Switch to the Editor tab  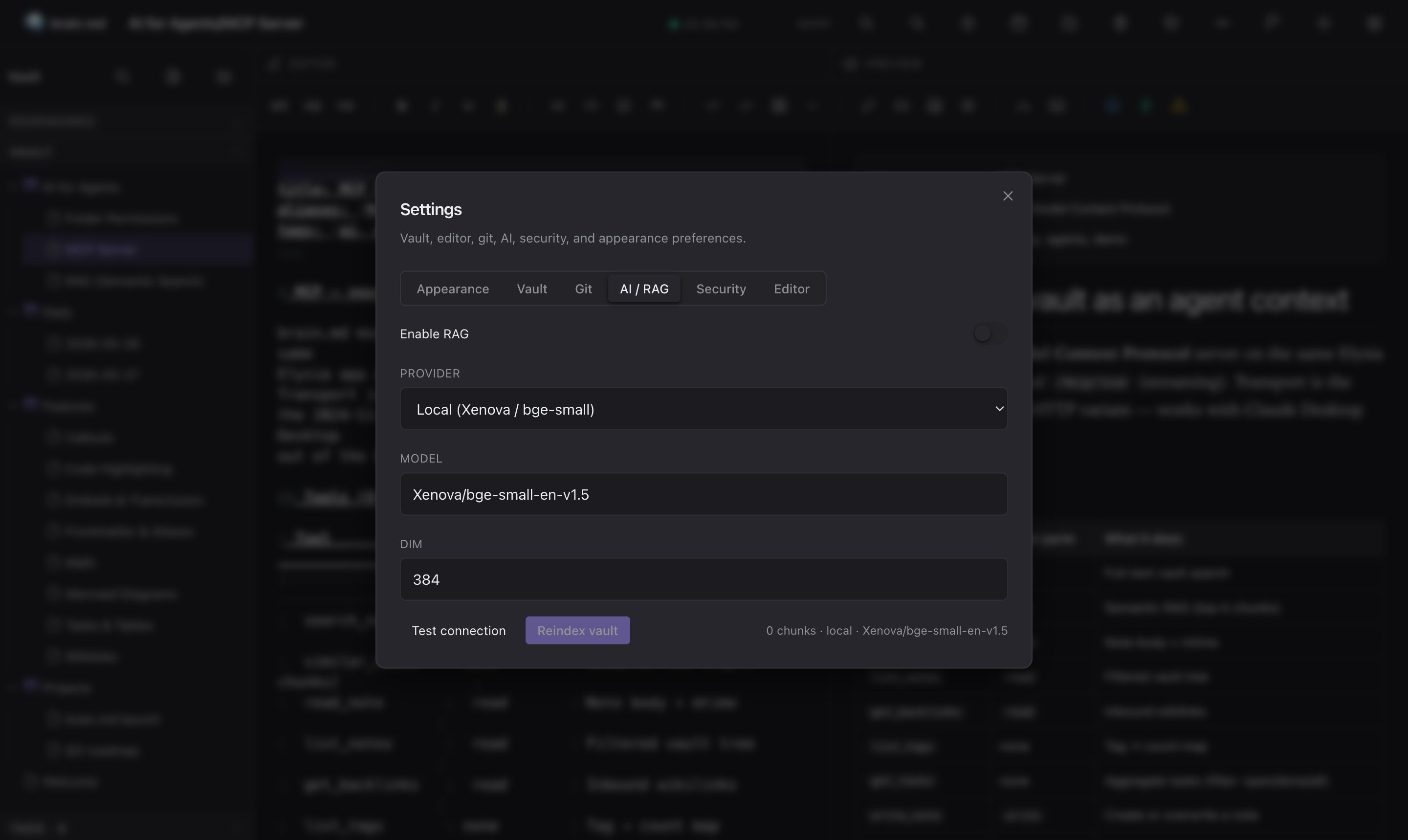tap(791, 288)
